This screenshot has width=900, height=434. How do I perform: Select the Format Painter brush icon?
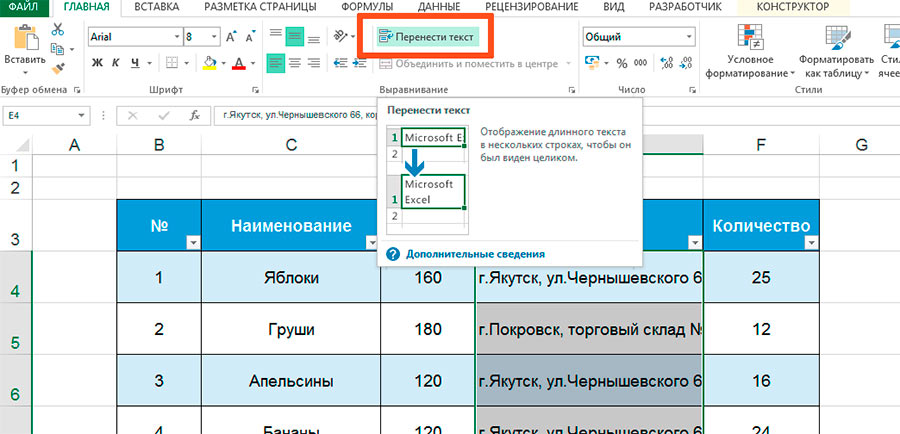coord(57,69)
